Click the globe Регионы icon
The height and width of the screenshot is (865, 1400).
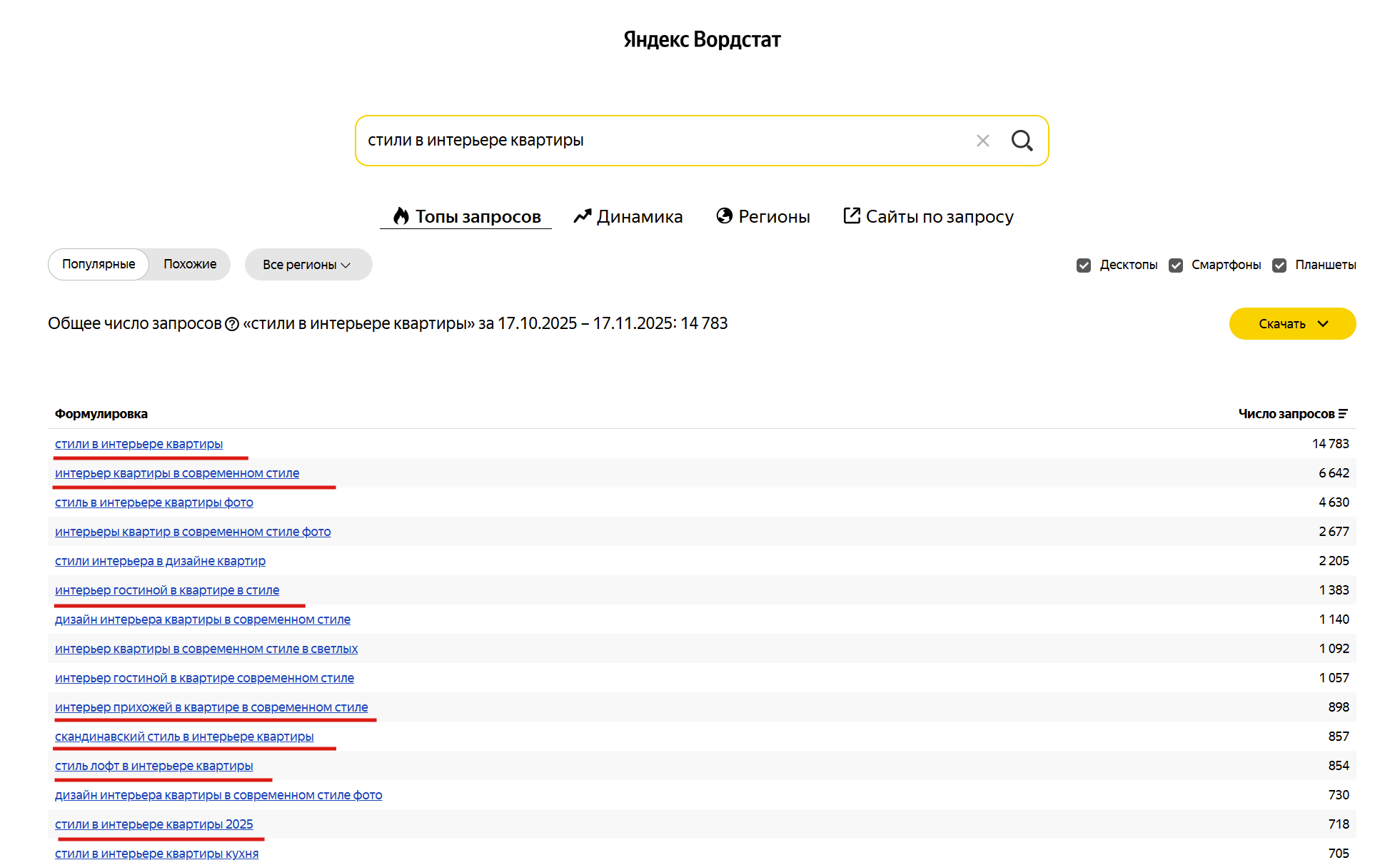pos(724,216)
